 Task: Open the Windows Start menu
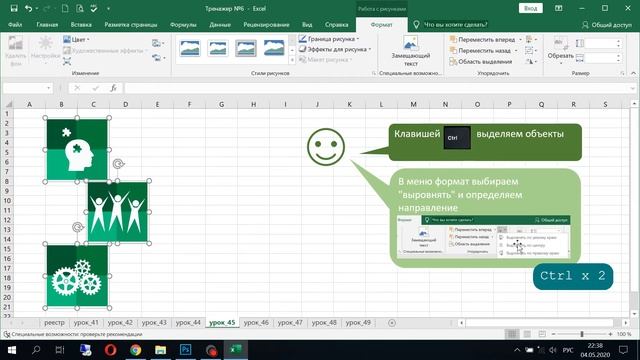12,350
